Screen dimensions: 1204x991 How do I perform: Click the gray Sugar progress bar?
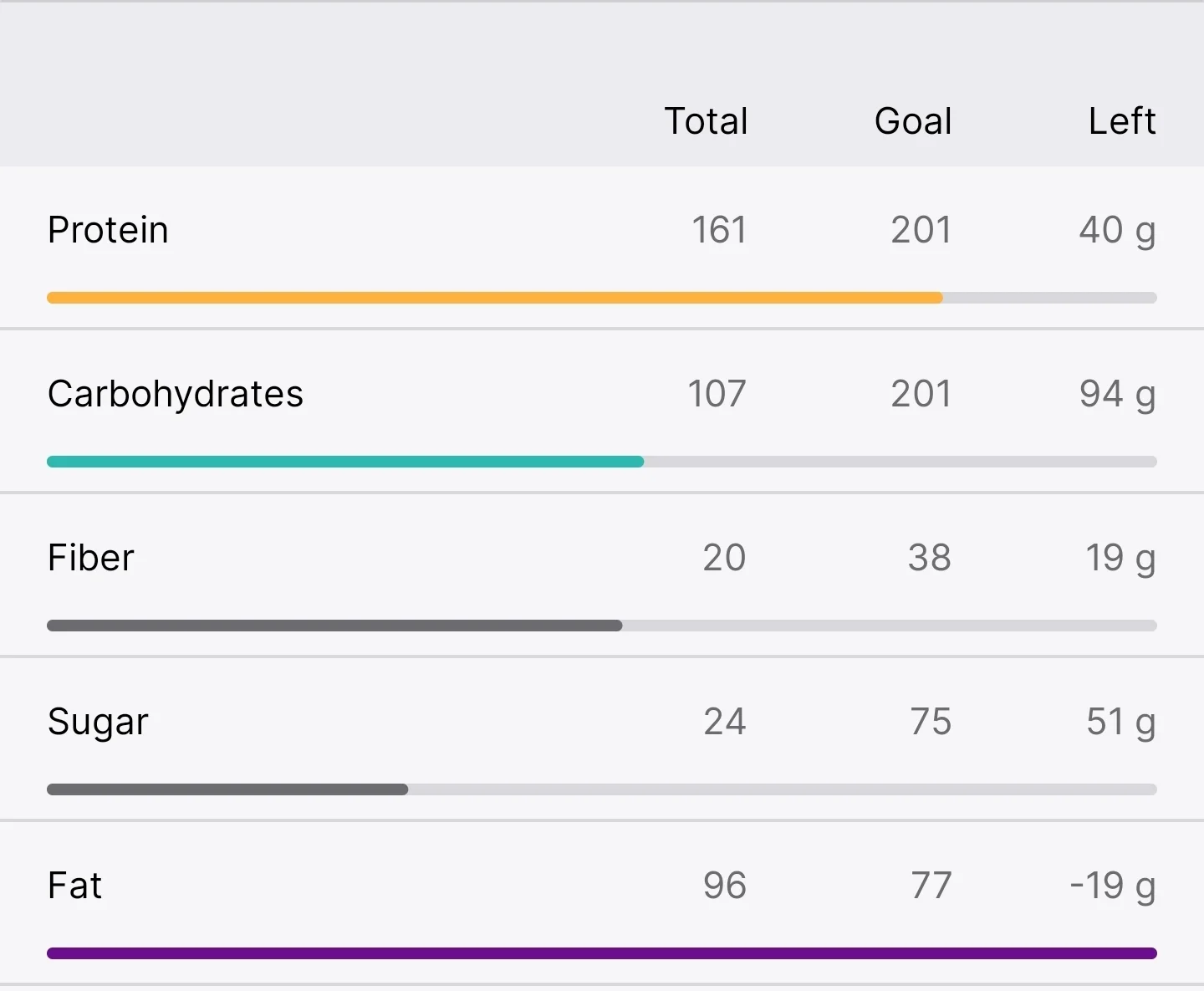pos(602,789)
